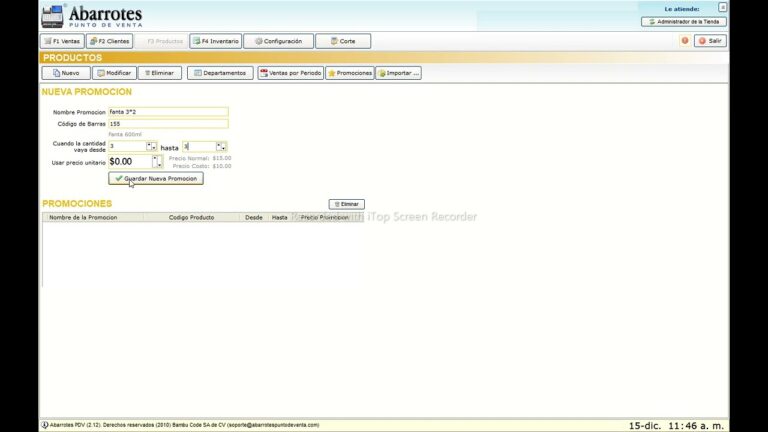Go to the F2 Clientes section
The image size is (768, 432).
(109, 41)
